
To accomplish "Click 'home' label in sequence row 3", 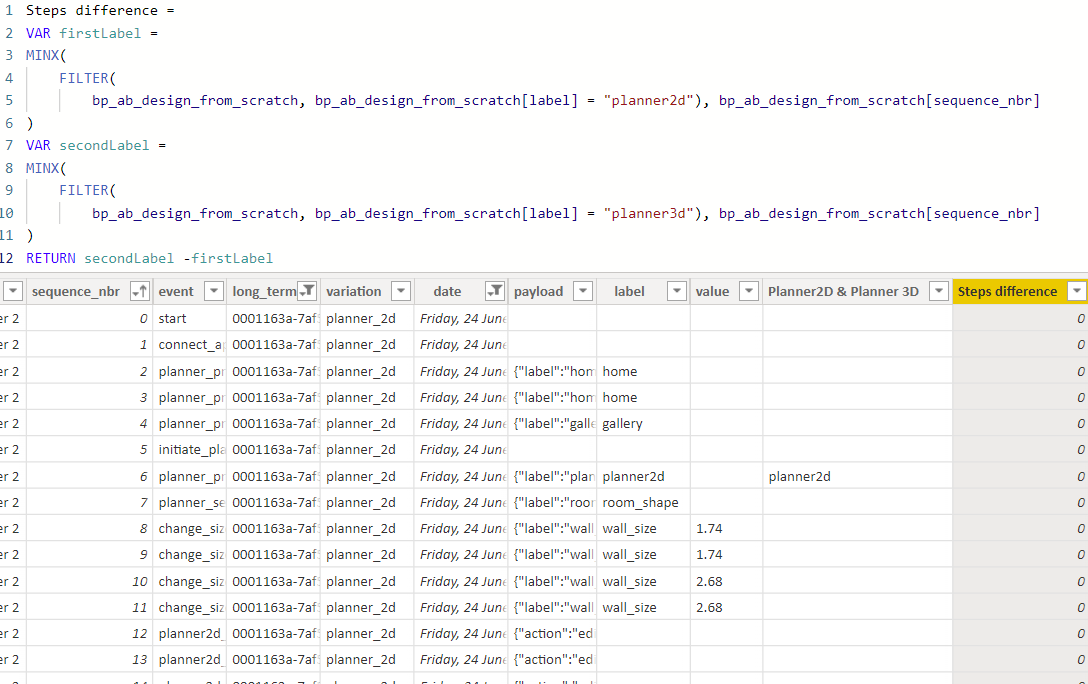I will coord(643,397).
